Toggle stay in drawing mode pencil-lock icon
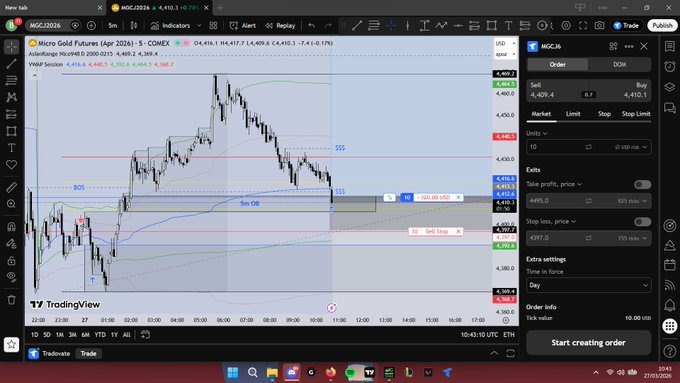 coord(12,243)
